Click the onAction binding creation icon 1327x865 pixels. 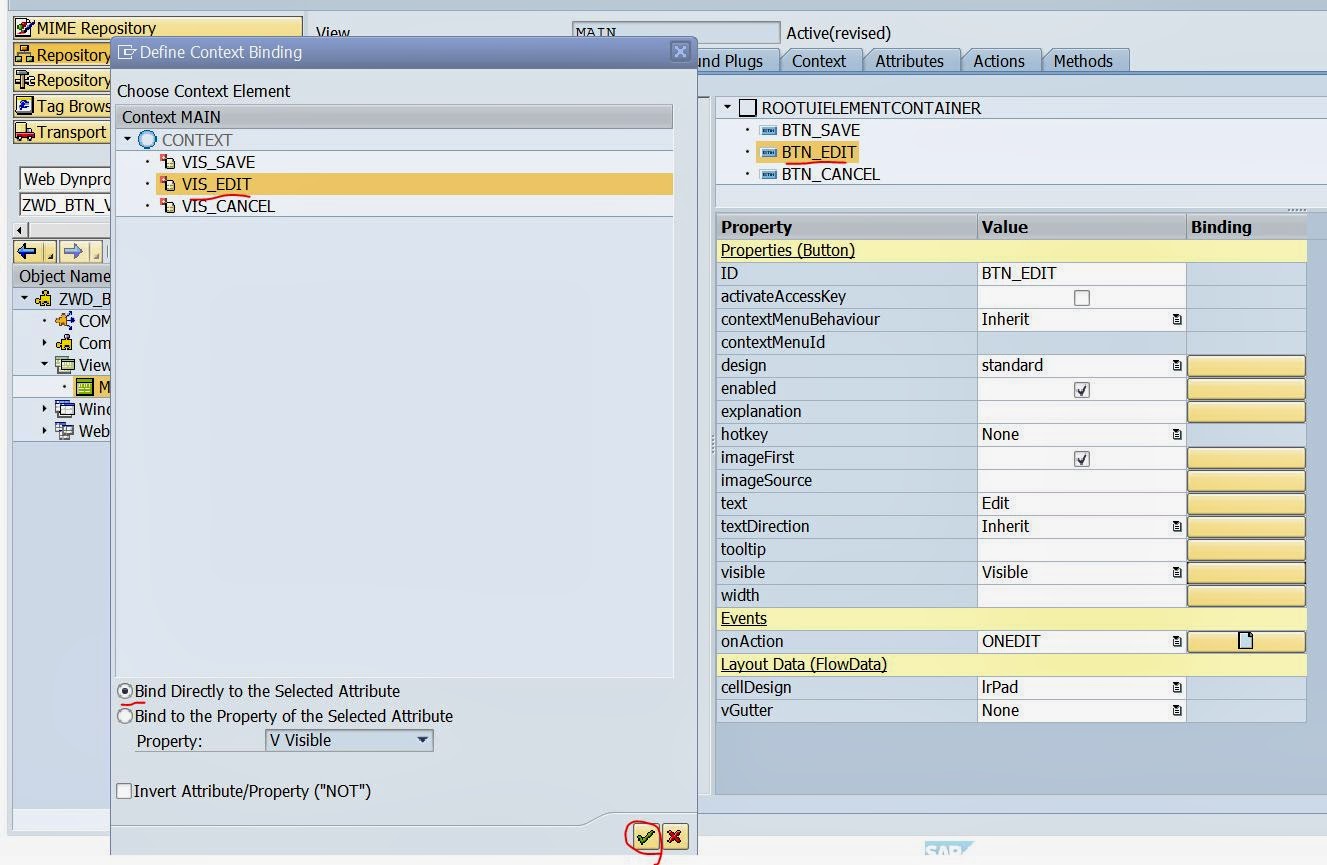[1246, 641]
